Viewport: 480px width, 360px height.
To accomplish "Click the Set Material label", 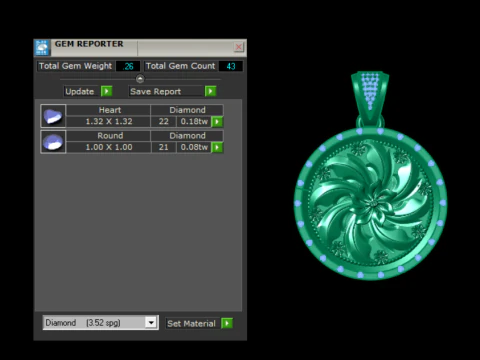I will coord(192,323).
